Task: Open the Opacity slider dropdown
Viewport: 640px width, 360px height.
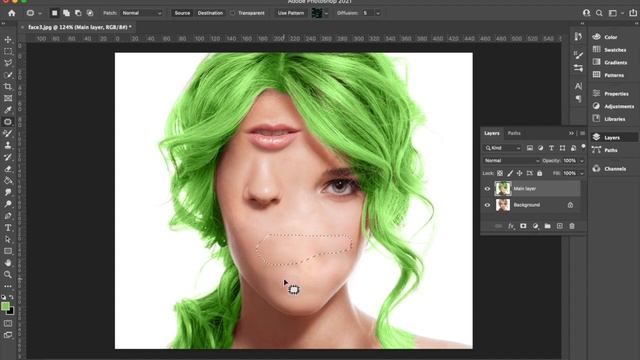Action: coord(582,161)
